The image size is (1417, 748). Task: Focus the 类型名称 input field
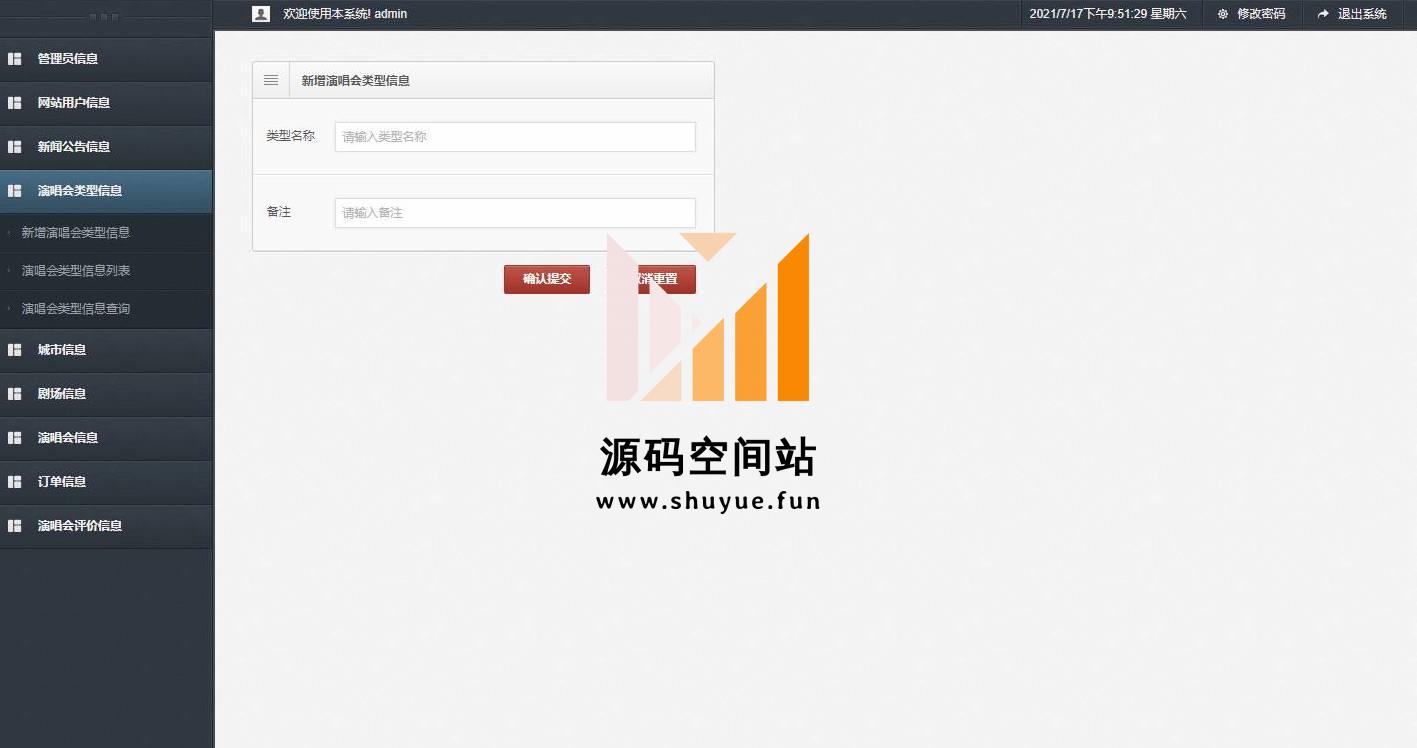click(x=515, y=137)
